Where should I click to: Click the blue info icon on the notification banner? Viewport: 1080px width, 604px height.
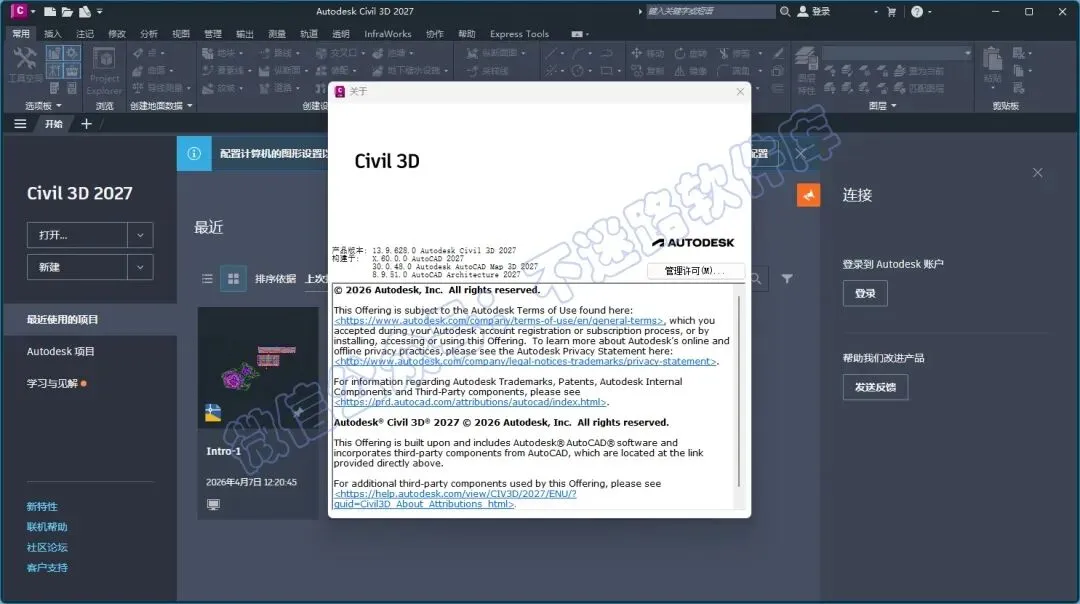click(x=194, y=154)
